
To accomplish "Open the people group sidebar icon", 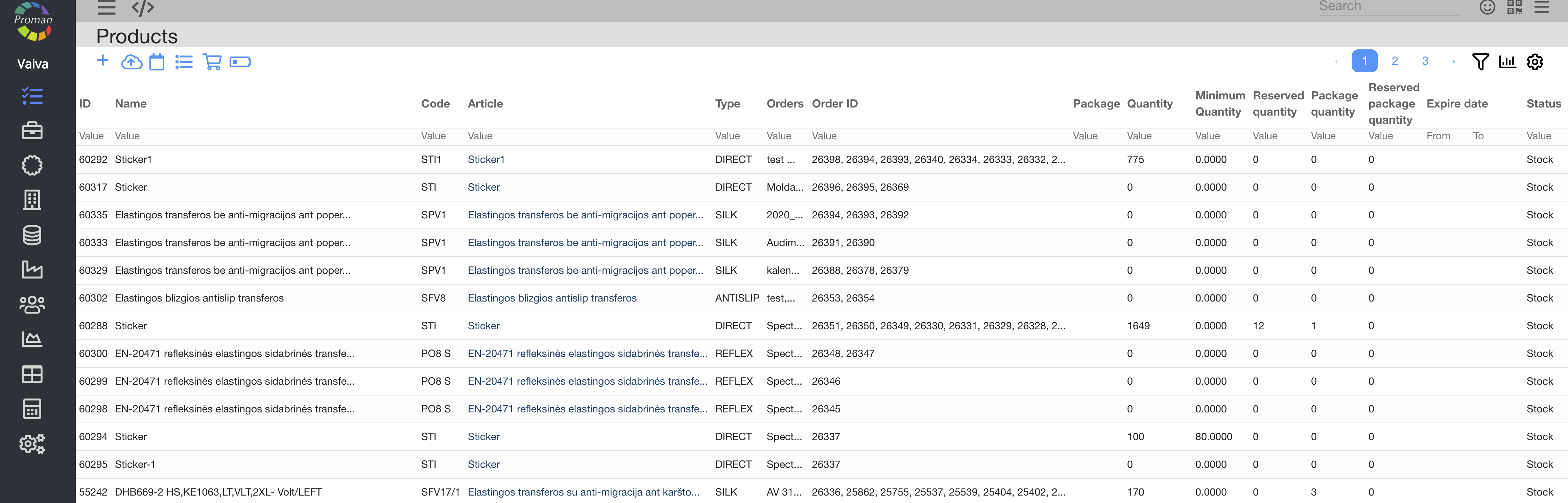I will point(32,304).
